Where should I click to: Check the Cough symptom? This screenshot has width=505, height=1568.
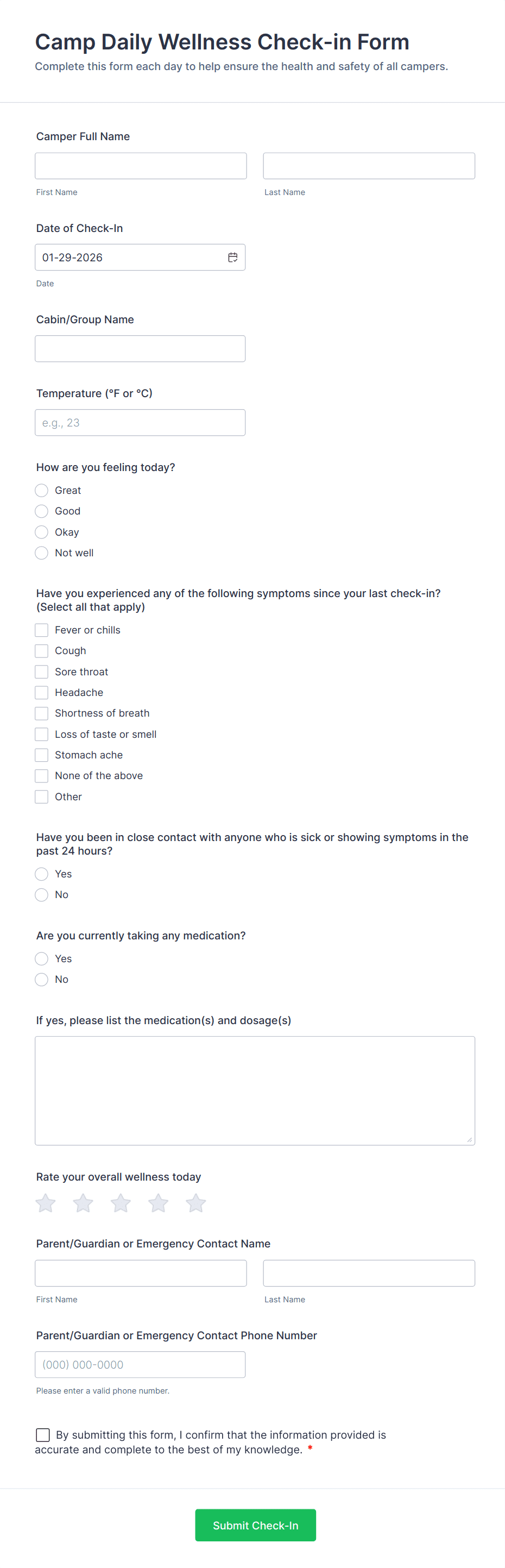point(41,651)
